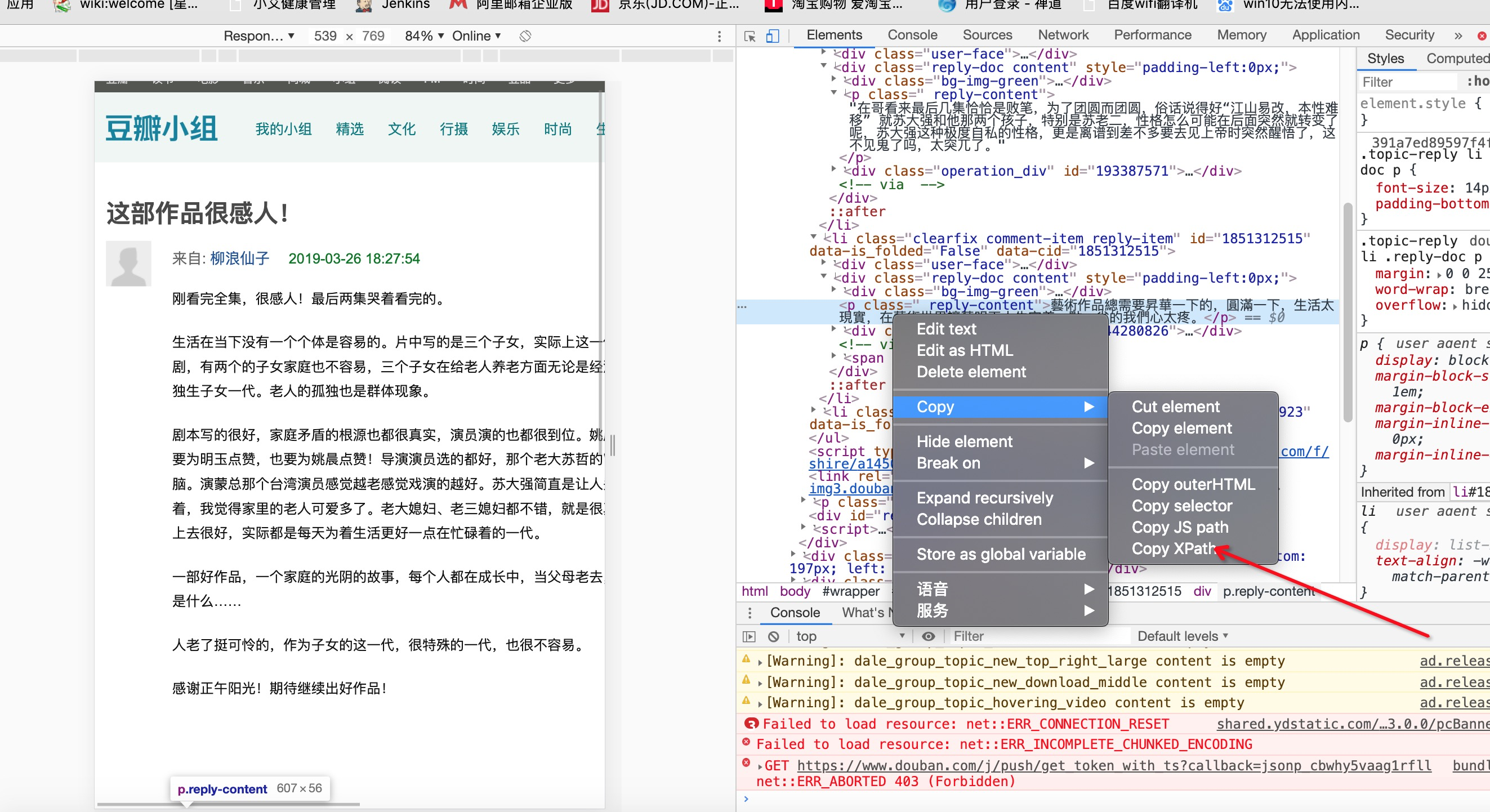This screenshot has height=812, width=1490.
Task: Open the Application tab
Action: point(1325,35)
